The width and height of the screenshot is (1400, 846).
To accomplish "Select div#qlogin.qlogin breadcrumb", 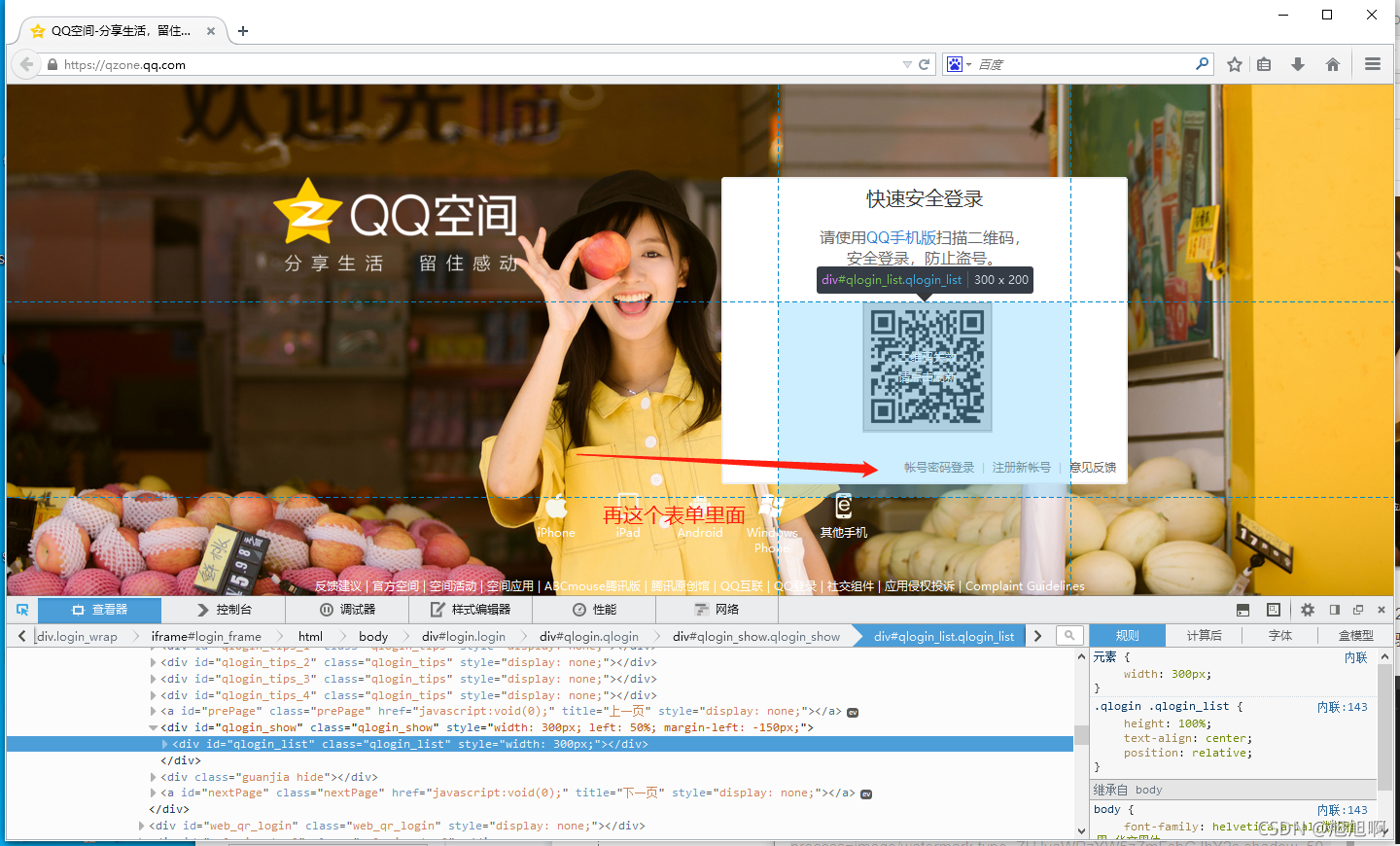I will point(589,636).
